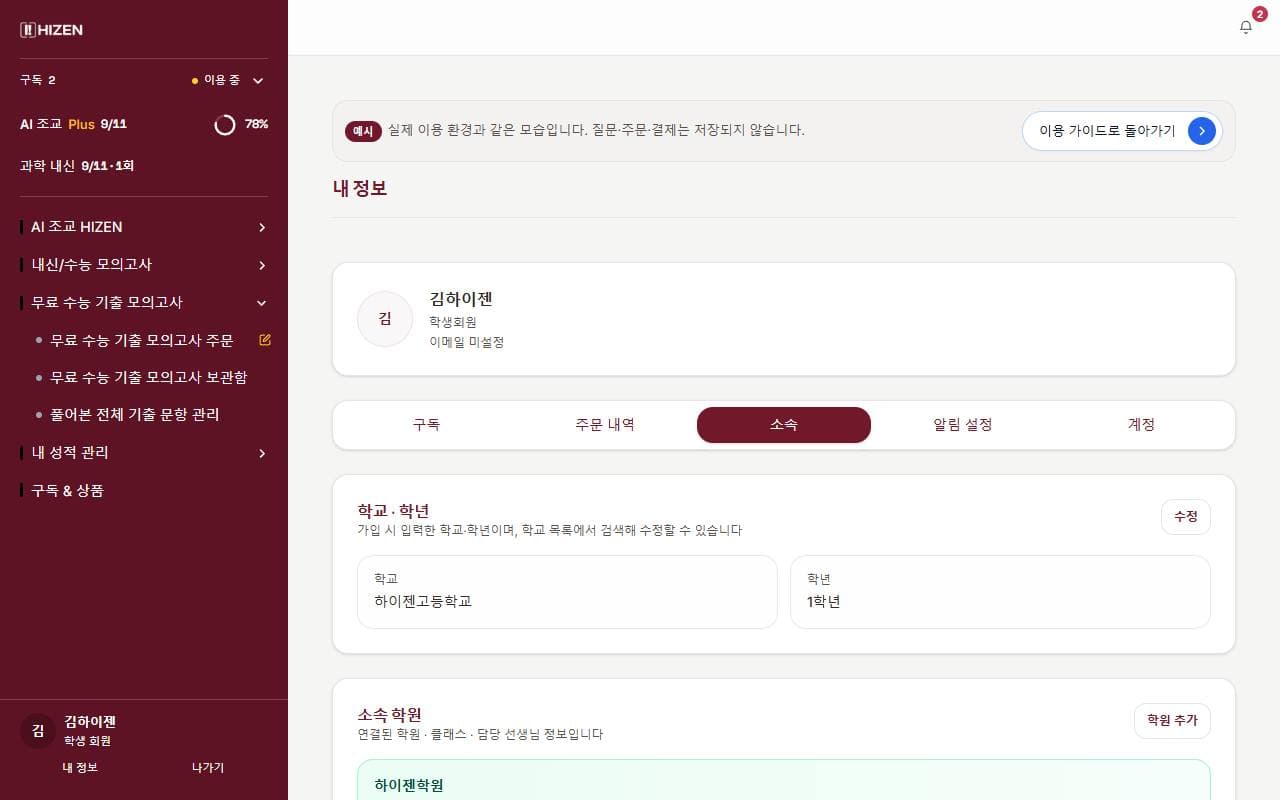The image size is (1280, 800).
Task: Click the 하이젠학원 academy card
Action: (784, 780)
